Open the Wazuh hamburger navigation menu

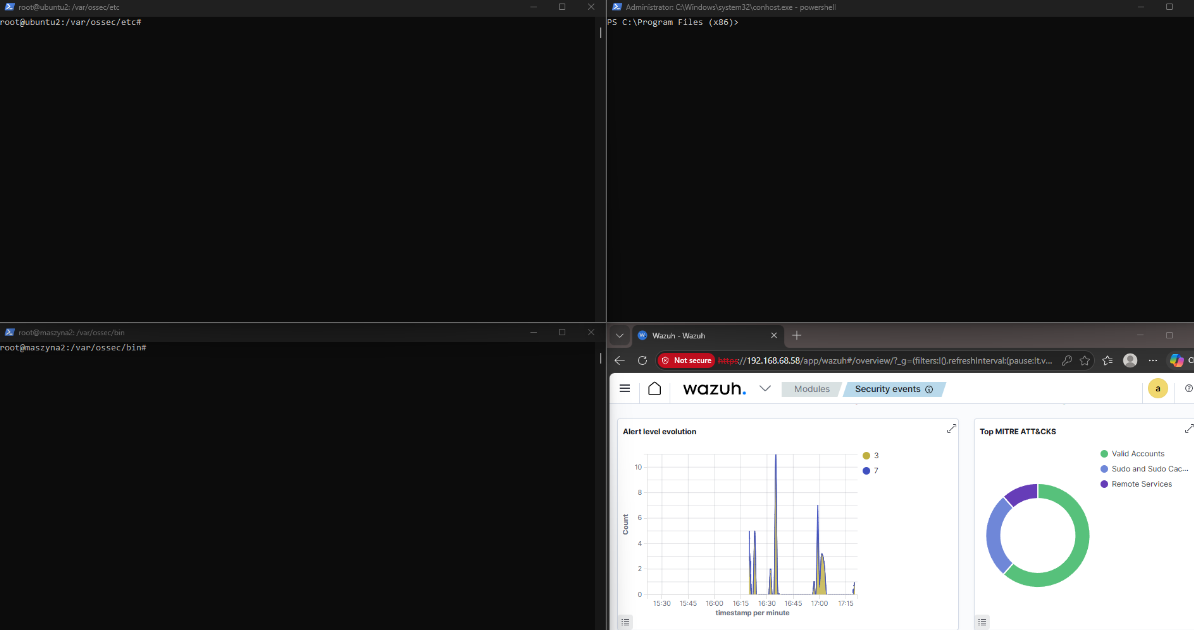point(624,389)
